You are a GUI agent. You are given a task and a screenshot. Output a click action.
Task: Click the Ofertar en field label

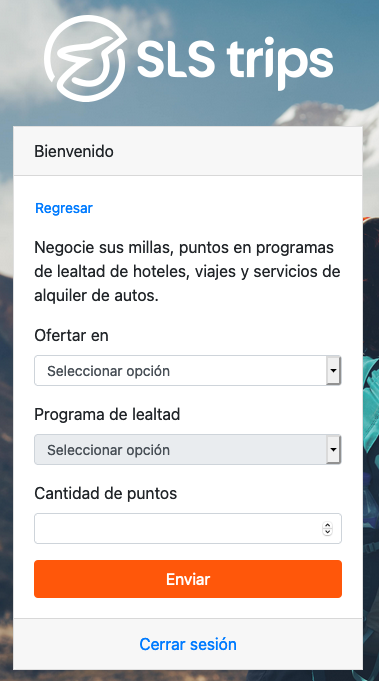pos(71,335)
